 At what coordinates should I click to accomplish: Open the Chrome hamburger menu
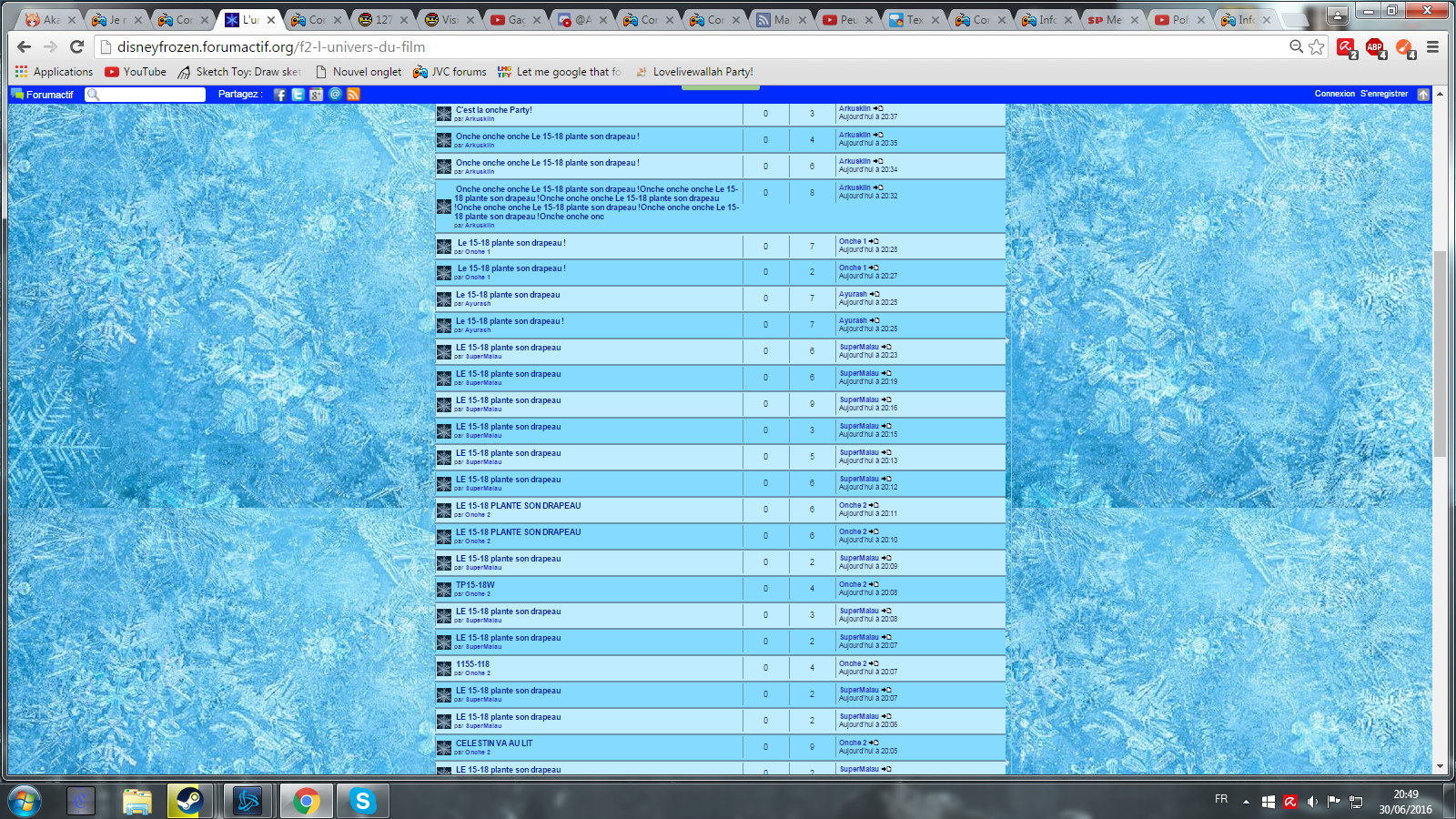point(1432,47)
